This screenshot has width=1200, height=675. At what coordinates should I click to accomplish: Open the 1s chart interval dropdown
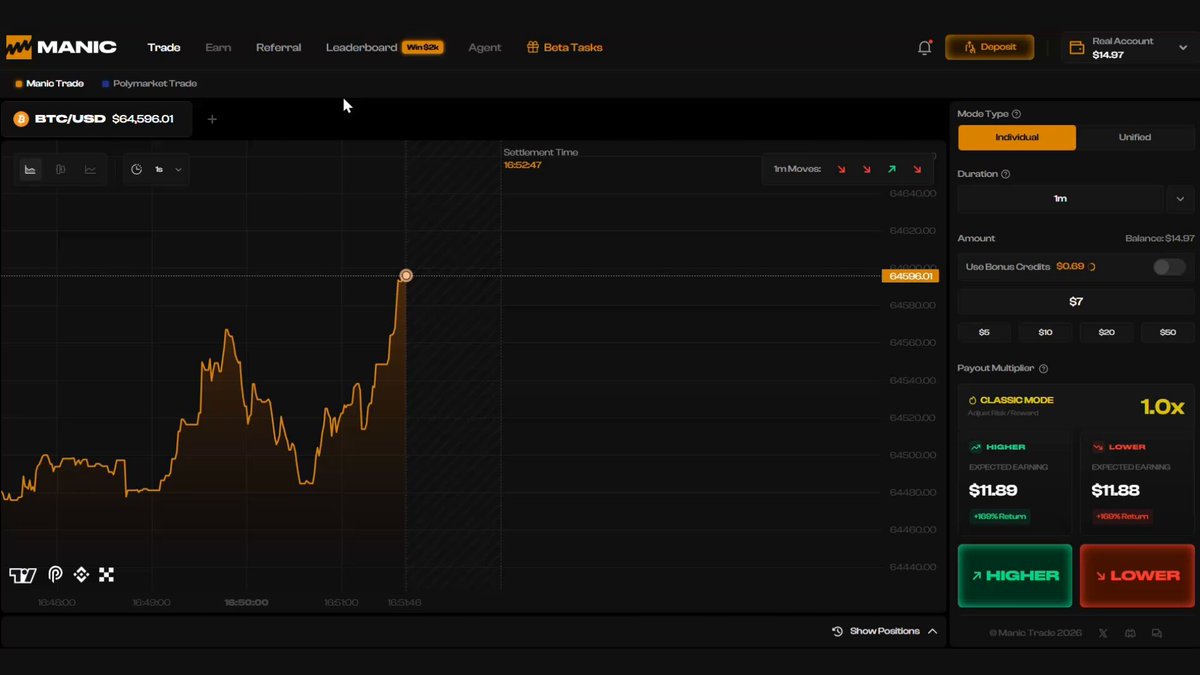click(168, 170)
